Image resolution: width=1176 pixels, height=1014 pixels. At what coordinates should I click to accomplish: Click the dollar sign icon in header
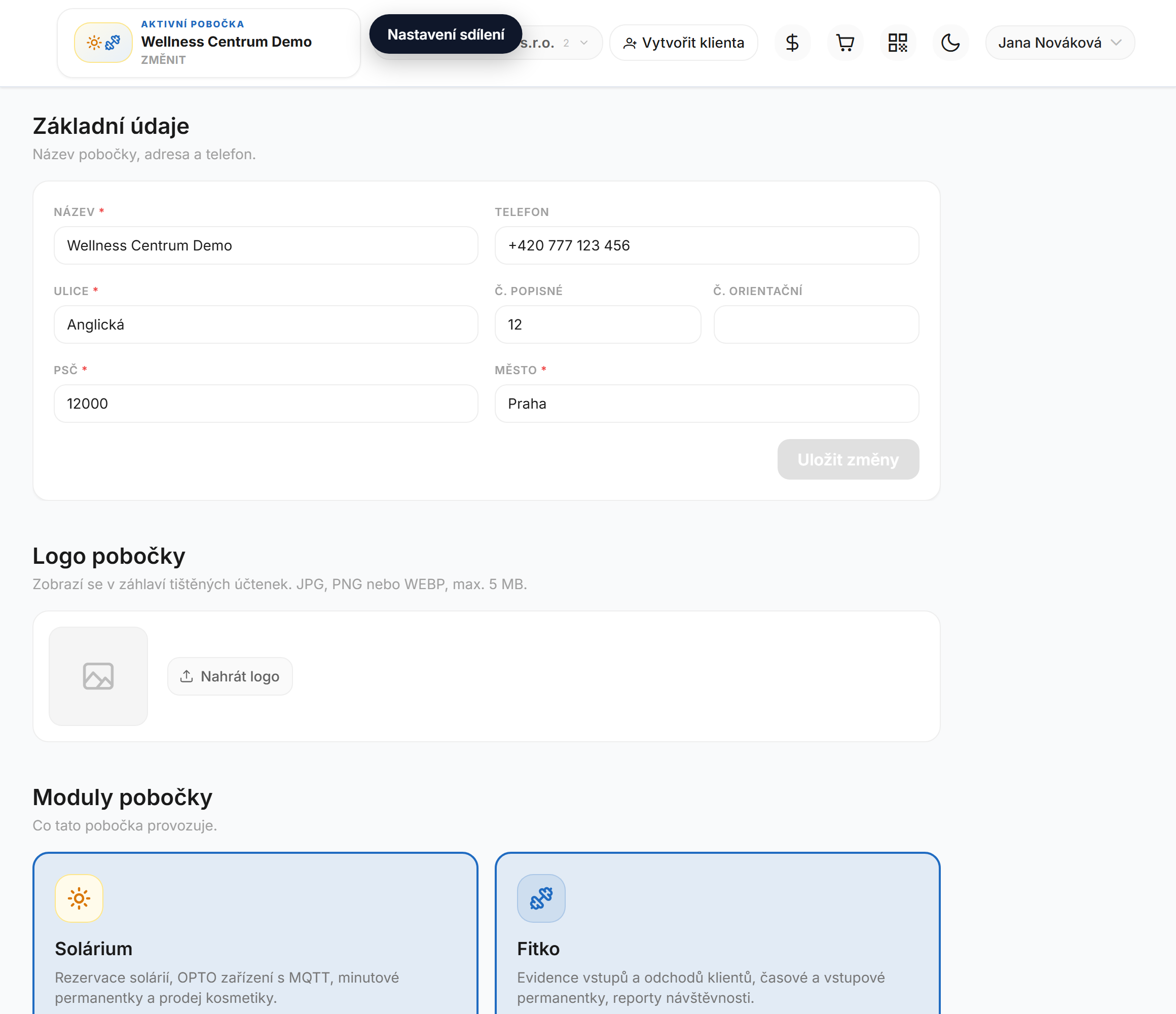click(x=792, y=43)
